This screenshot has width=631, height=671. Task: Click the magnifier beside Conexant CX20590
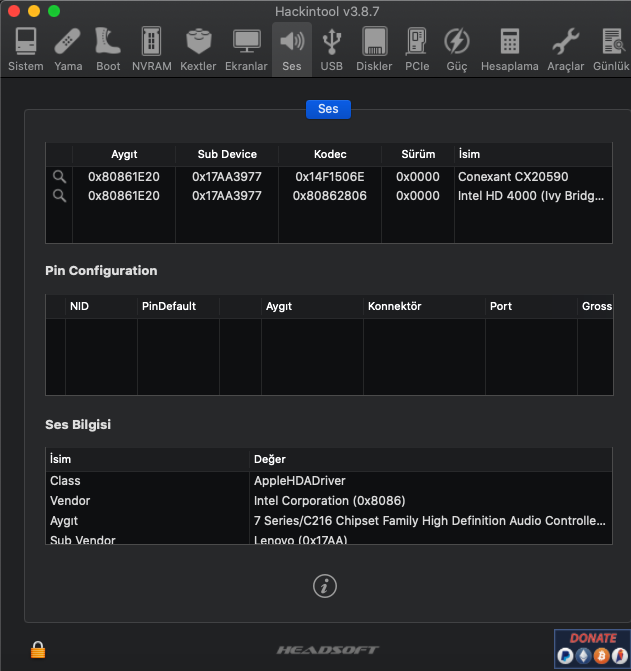(59, 176)
